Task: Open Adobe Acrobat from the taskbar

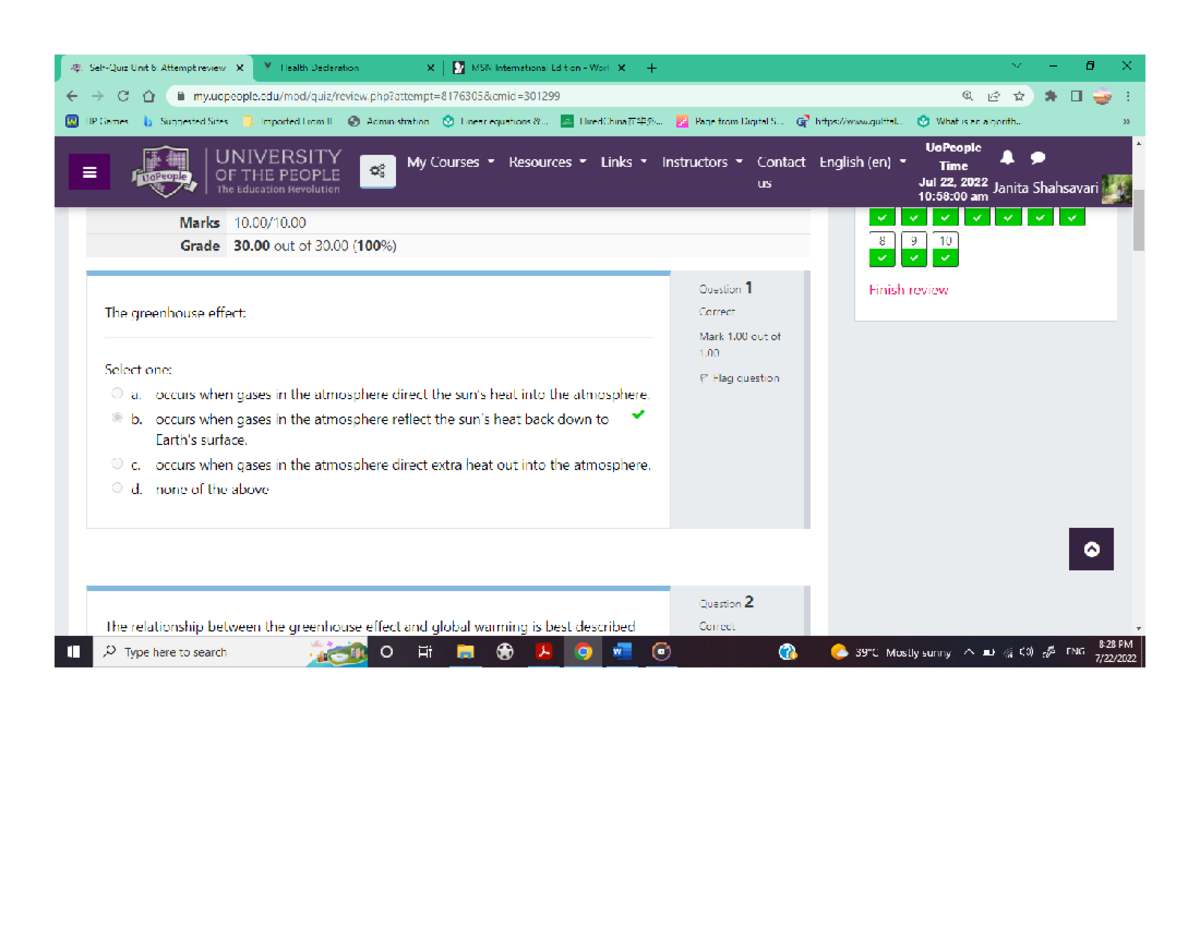Action: click(545, 651)
